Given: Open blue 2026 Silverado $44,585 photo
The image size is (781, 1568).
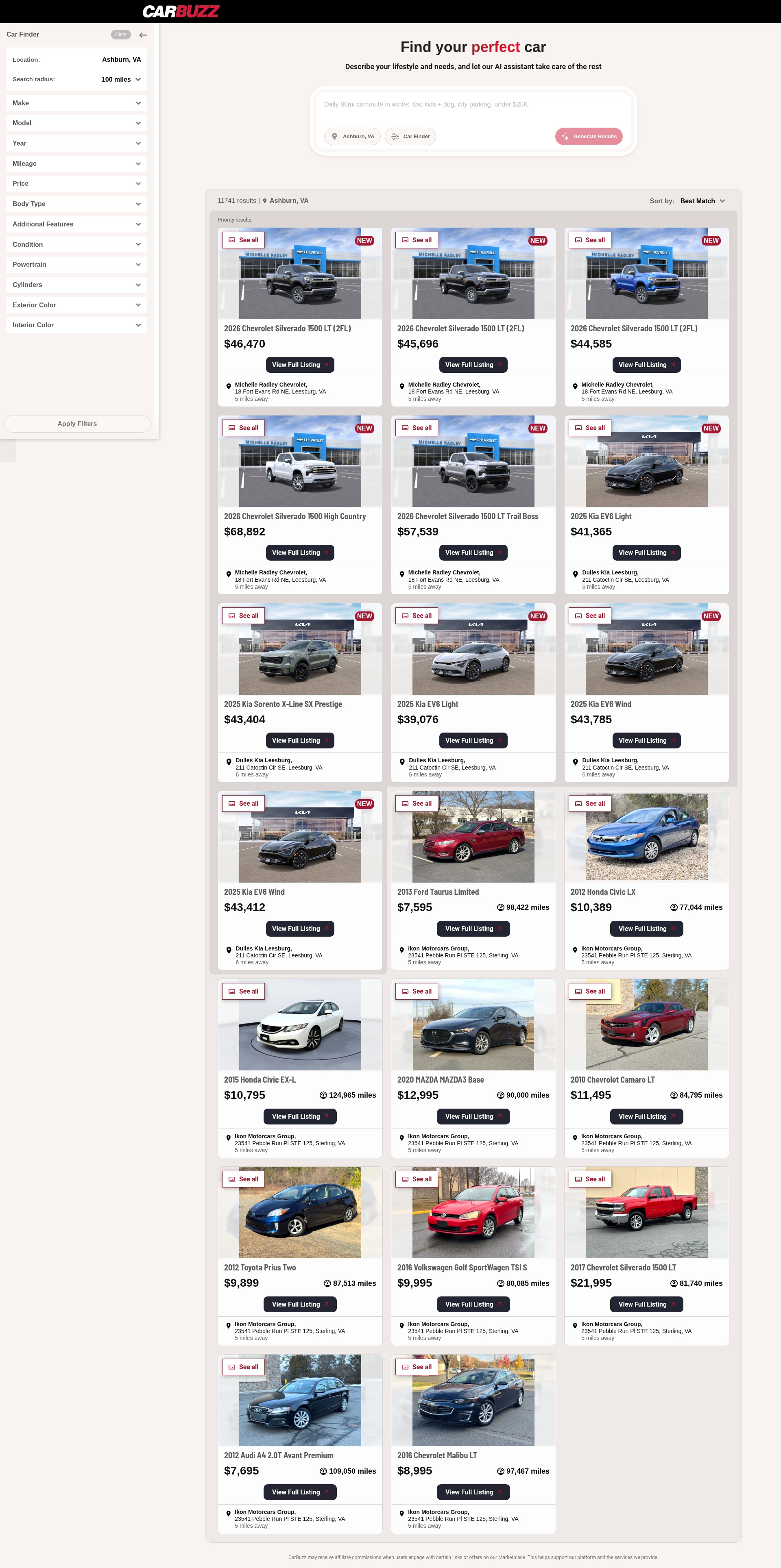Looking at the screenshot, I should click(x=646, y=273).
